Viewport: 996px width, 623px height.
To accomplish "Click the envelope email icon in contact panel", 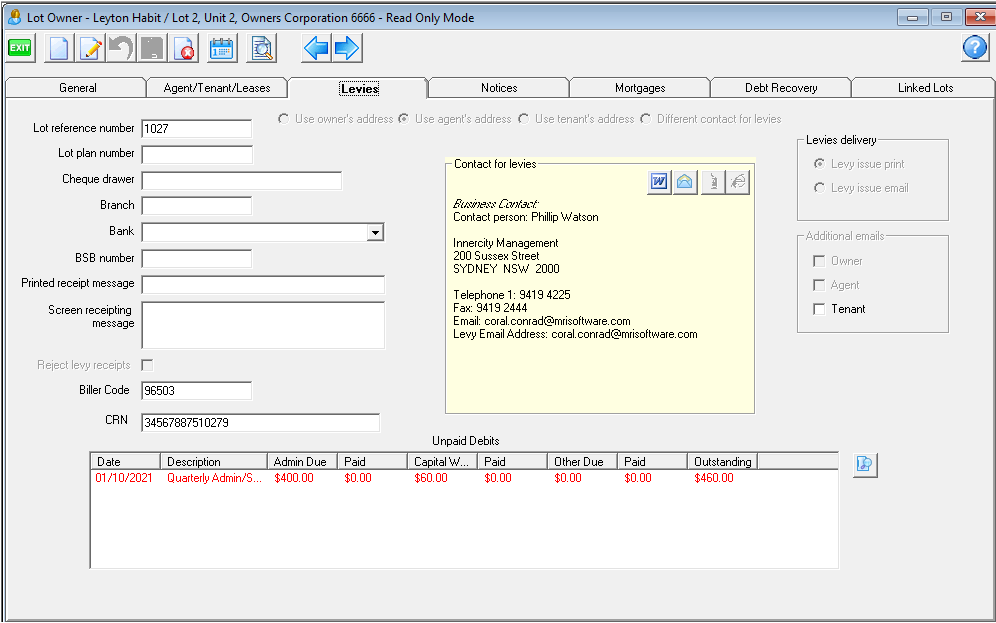I will click(685, 182).
